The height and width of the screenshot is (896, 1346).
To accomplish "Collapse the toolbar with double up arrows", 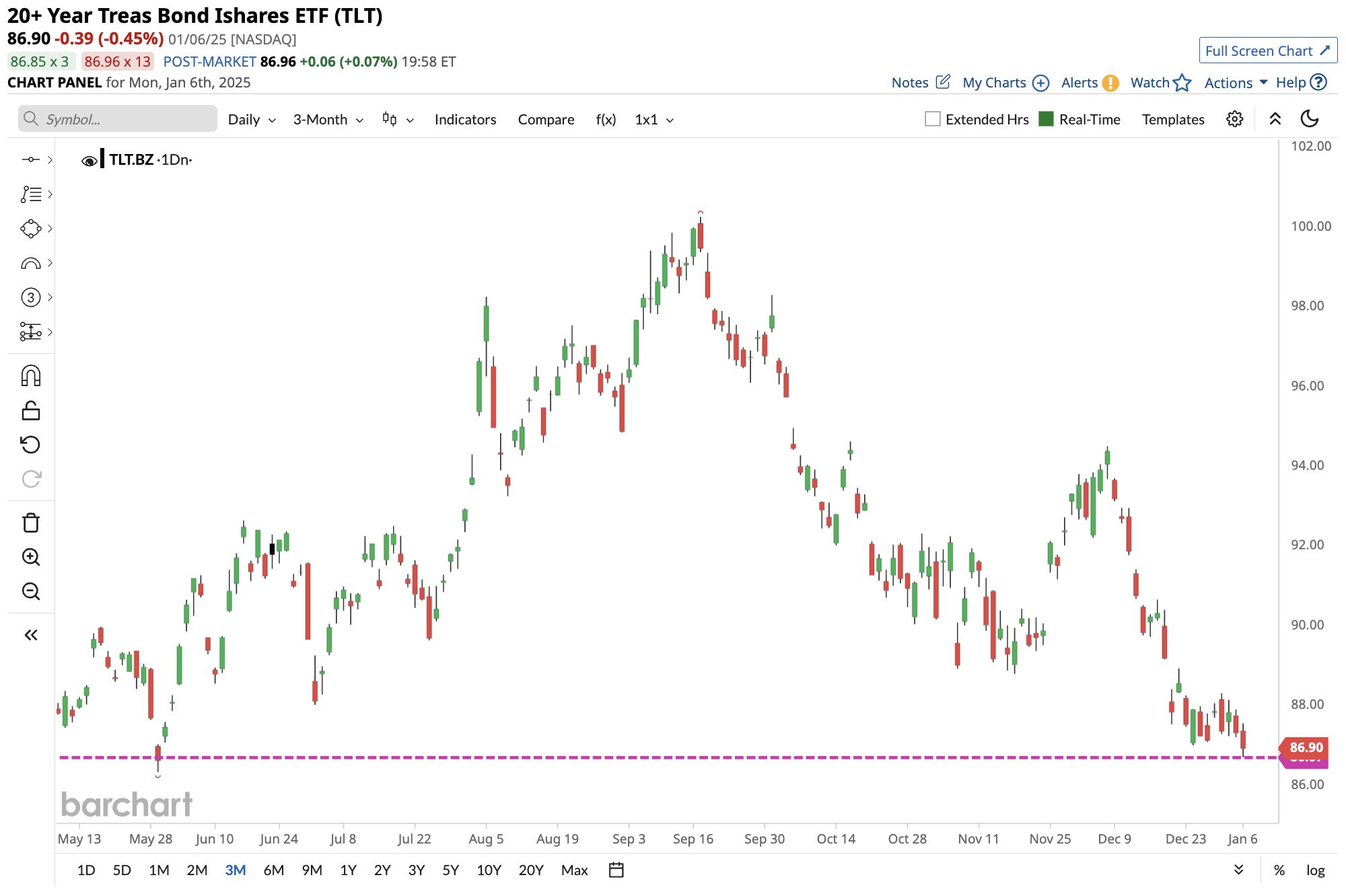I will [1275, 119].
